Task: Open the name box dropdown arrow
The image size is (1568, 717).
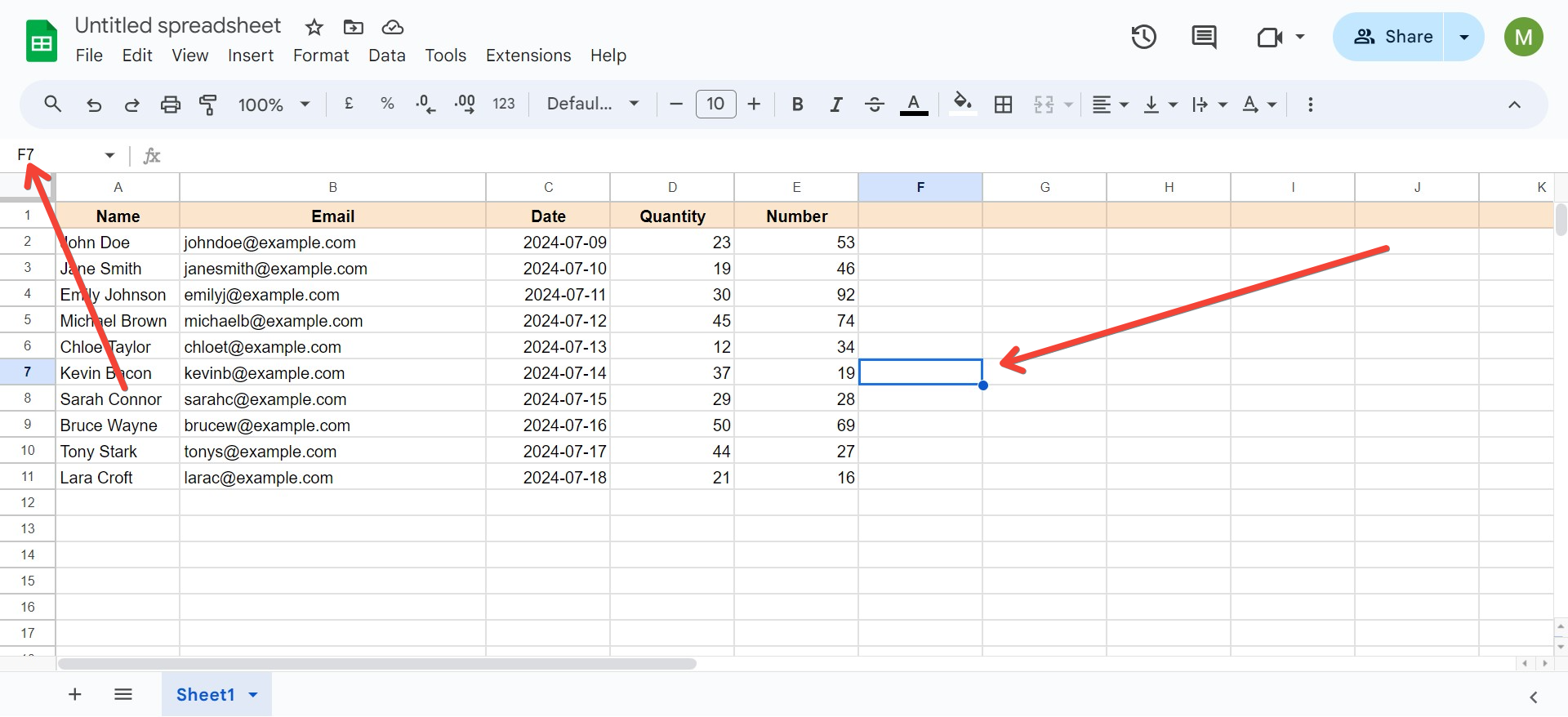Action: [109, 155]
